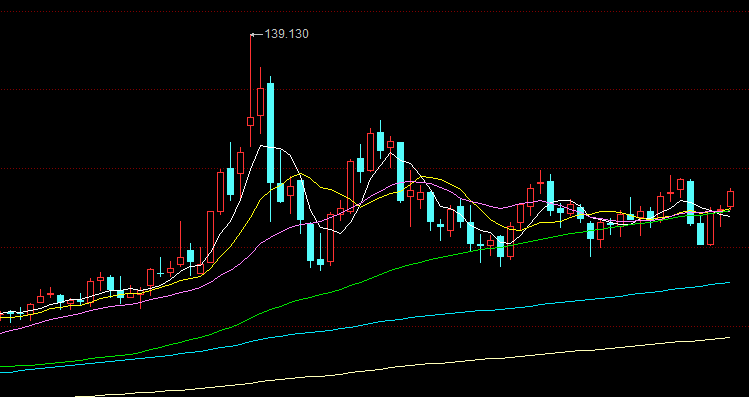Click the long red rebound candle after the first crash

331,237
